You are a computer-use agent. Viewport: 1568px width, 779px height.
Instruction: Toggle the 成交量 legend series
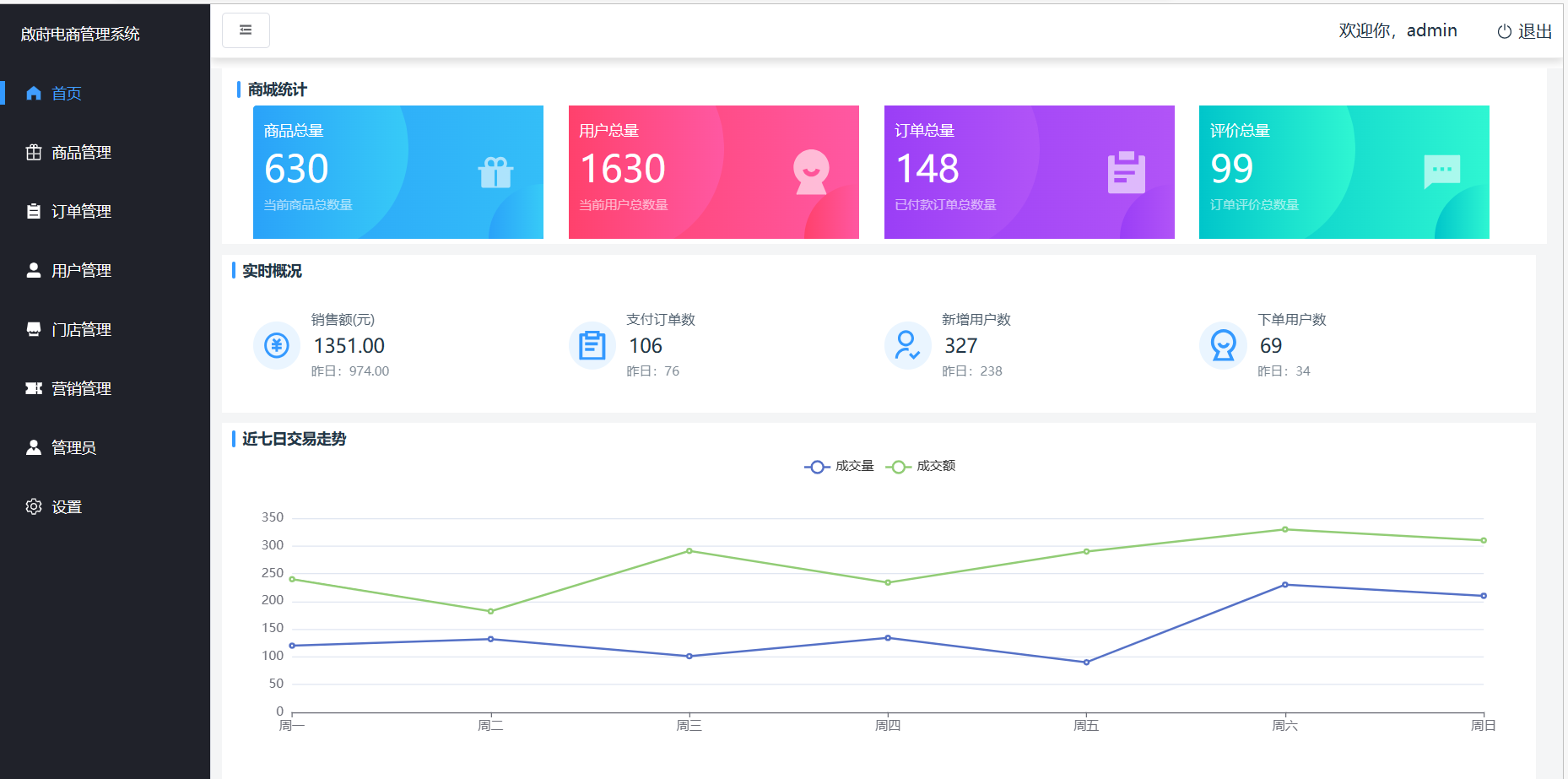coord(839,467)
